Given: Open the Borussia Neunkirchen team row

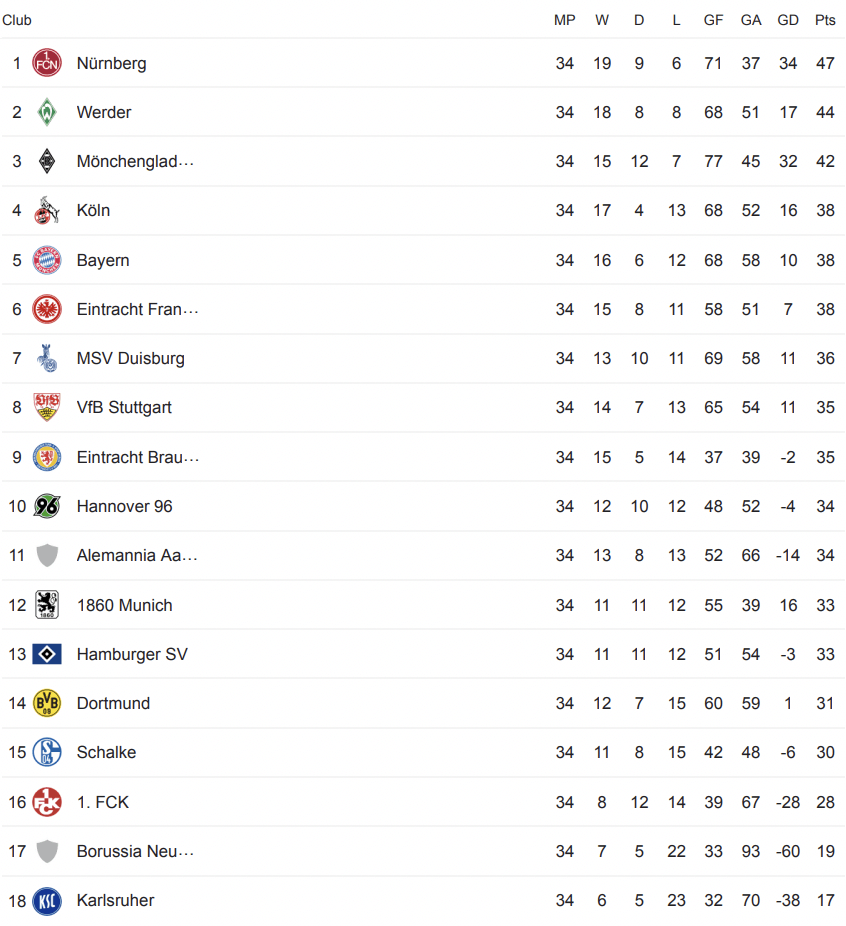Looking at the screenshot, I should point(423,851).
